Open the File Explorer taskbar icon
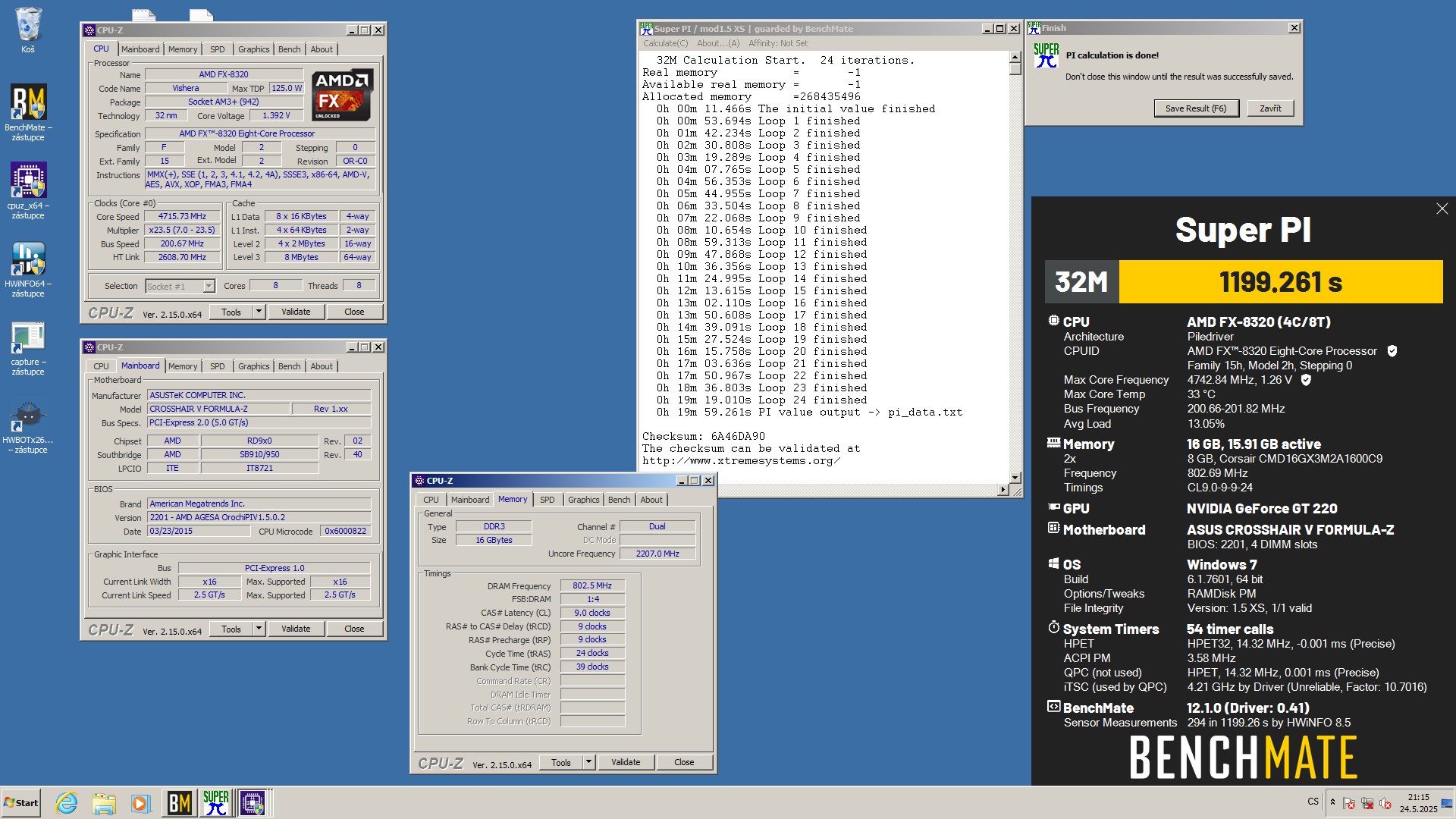Viewport: 1456px width, 819px height. point(104,803)
